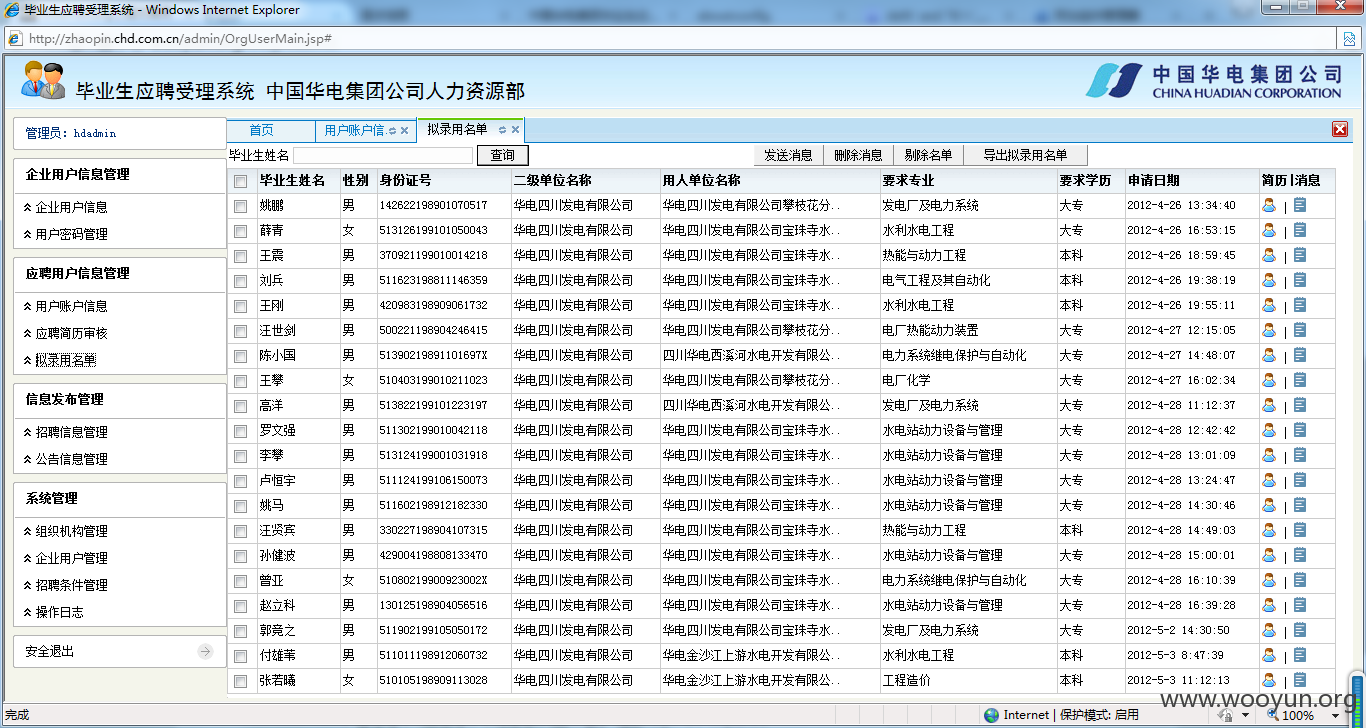Open the zoom level 100% dropdown

(1333, 715)
